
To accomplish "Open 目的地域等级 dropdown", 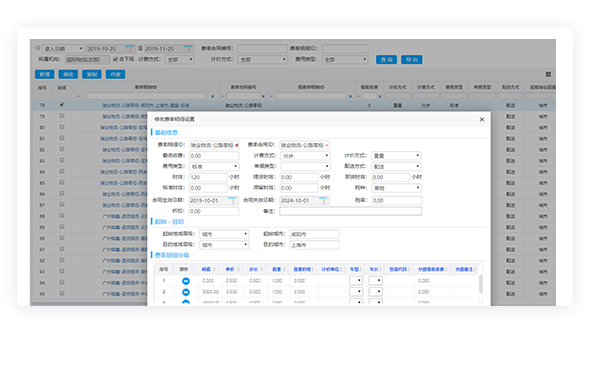I will 224,245.
